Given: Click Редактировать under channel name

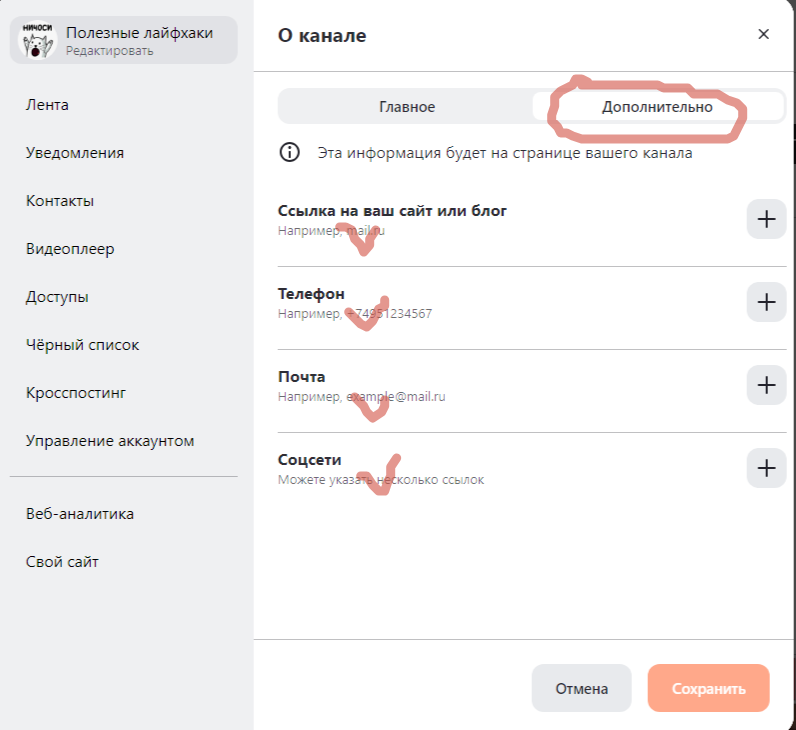Looking at the screenshot, I should point(110,51).
